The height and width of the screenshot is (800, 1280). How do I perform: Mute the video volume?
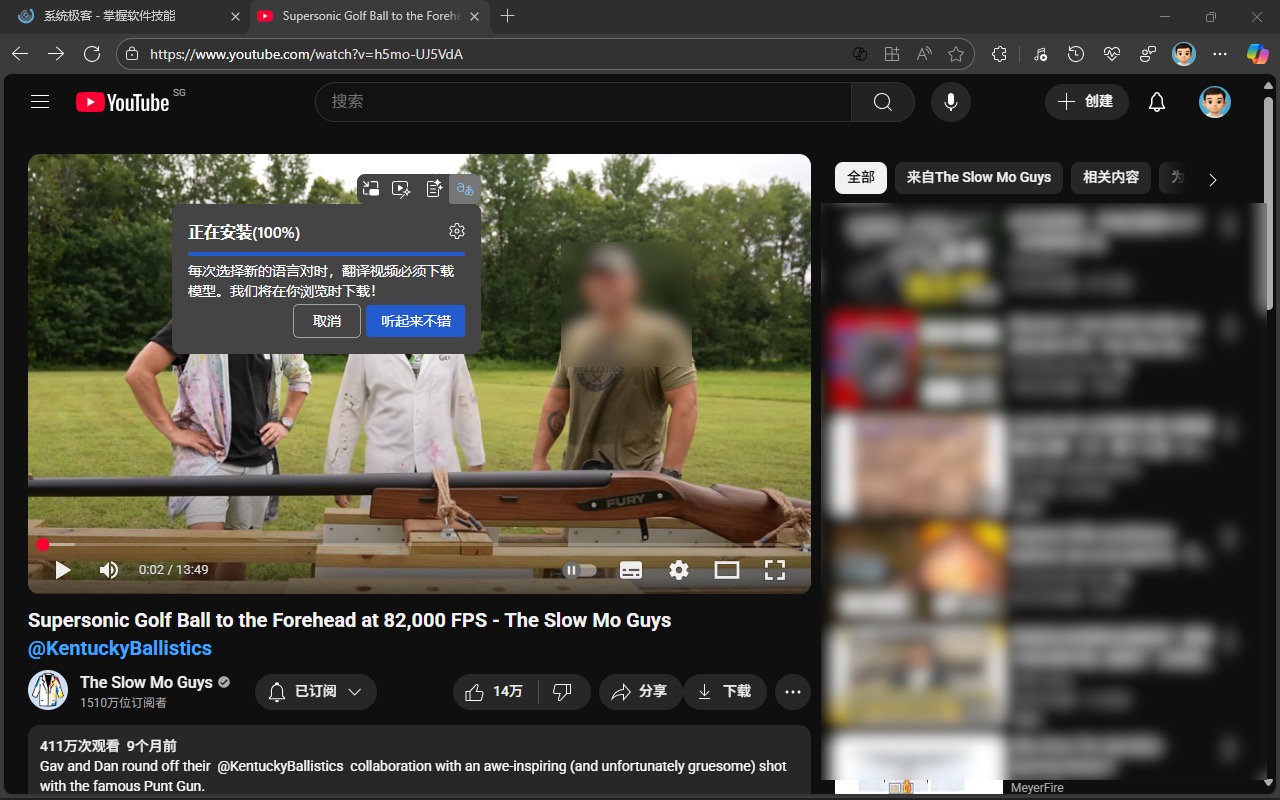coord(109,570)
